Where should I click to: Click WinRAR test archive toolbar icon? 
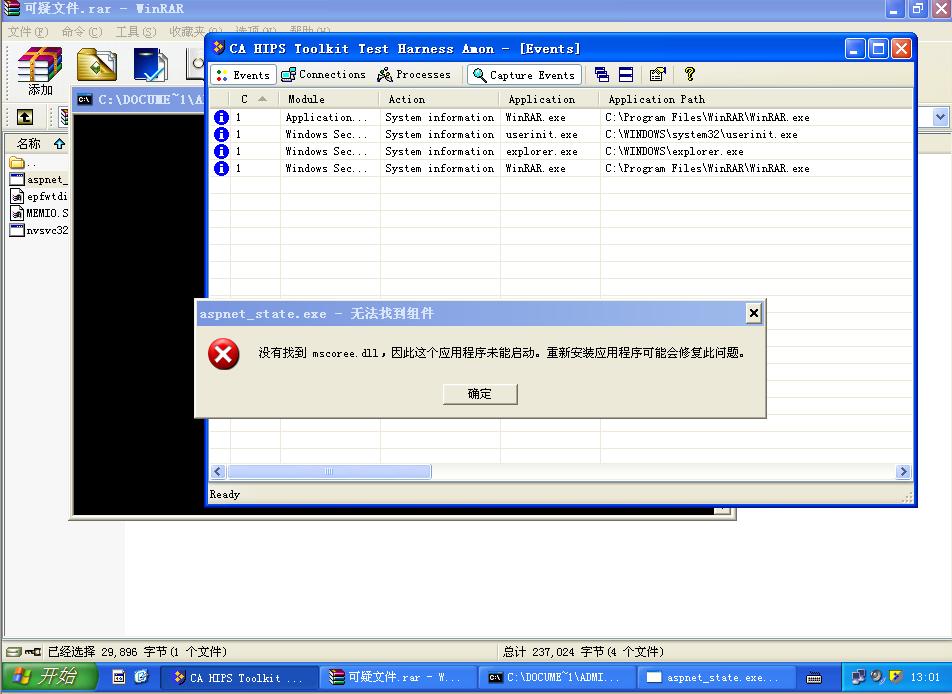click(x=150, y=64)
